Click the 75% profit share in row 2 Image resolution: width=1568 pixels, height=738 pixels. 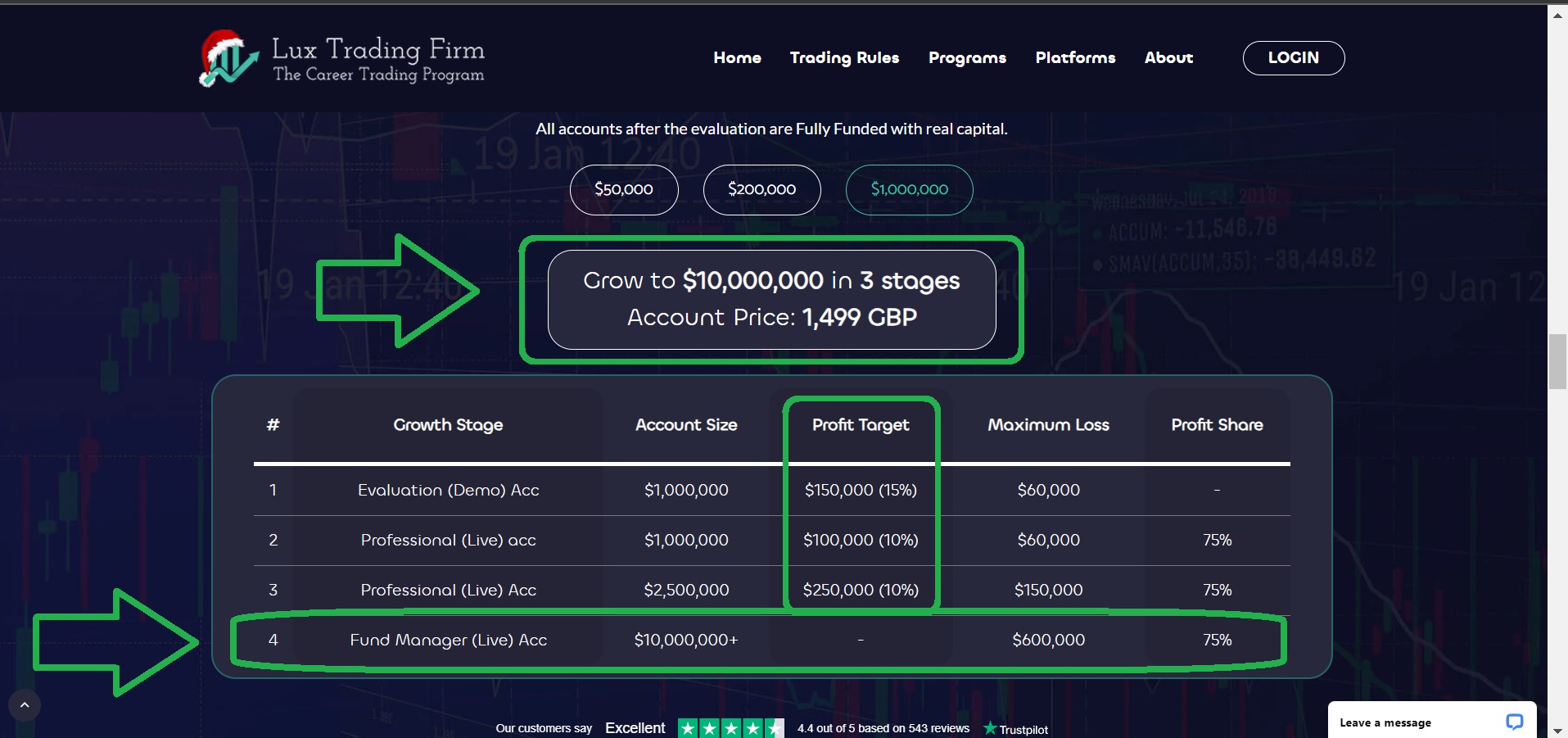(x=1218, y=540)
